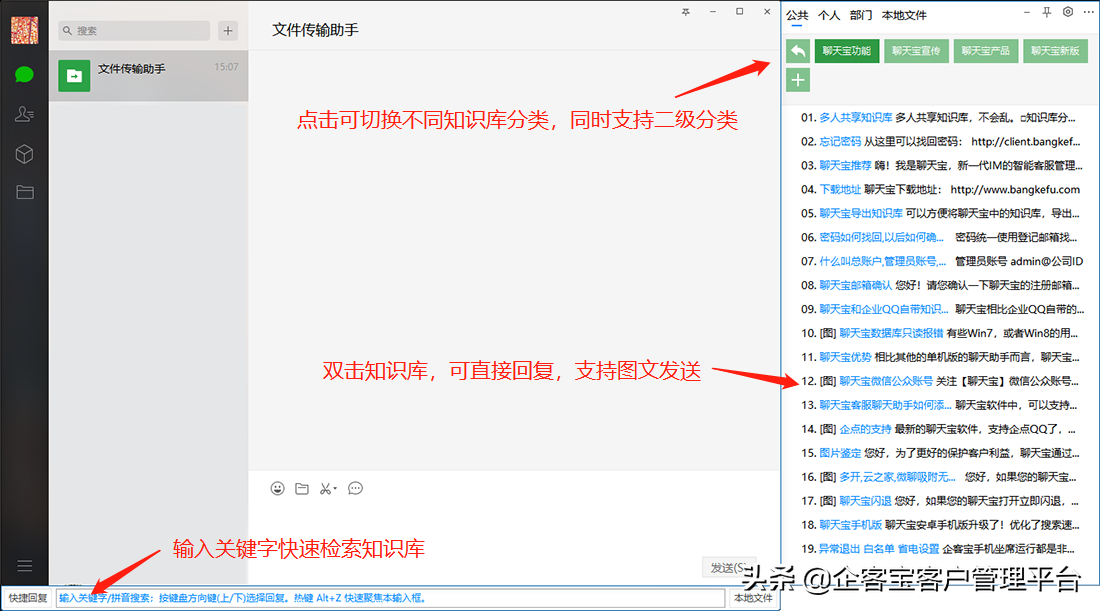Select entry 11 聊天宝优势
The height and width of the screenshot is (611, 1100).
point(939,357)
